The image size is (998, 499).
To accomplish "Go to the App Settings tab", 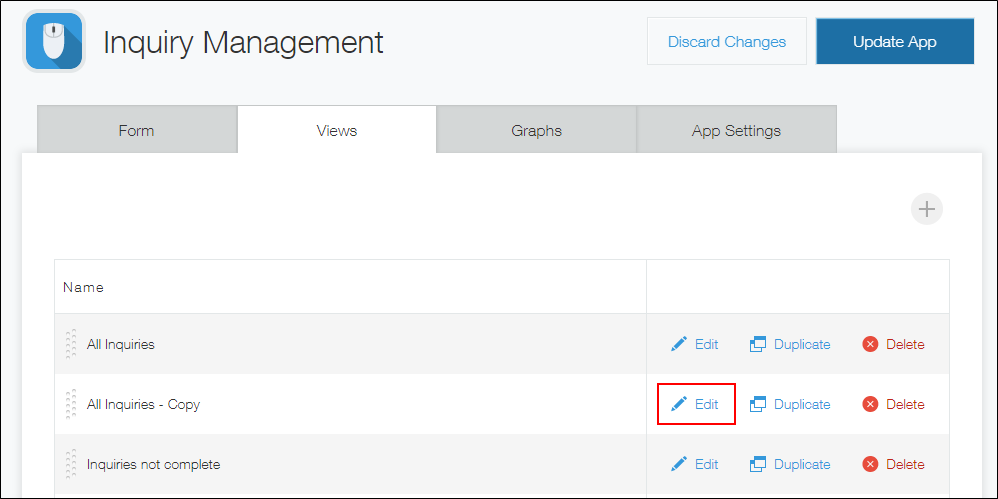I will 736,130.
